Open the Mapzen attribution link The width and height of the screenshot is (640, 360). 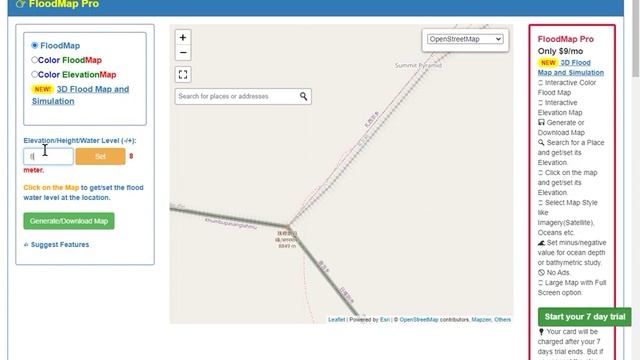481,320
